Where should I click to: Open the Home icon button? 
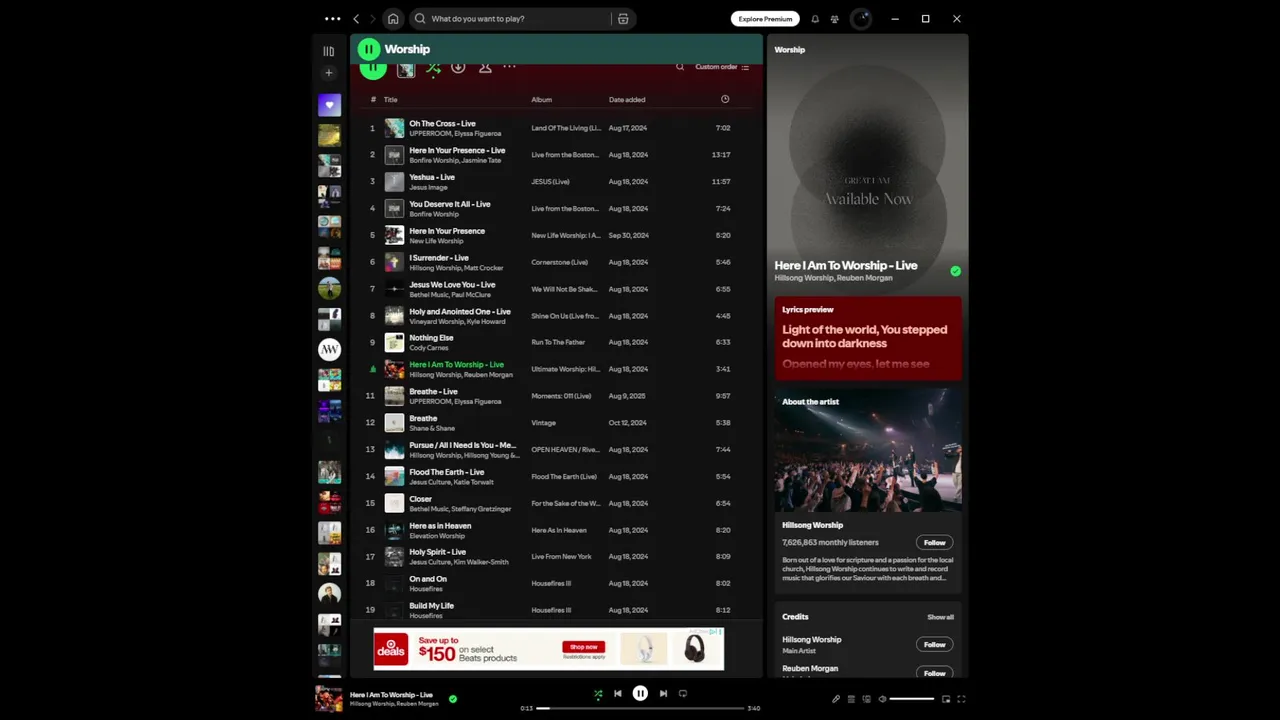pyautogui.click(x=393, y=19)
